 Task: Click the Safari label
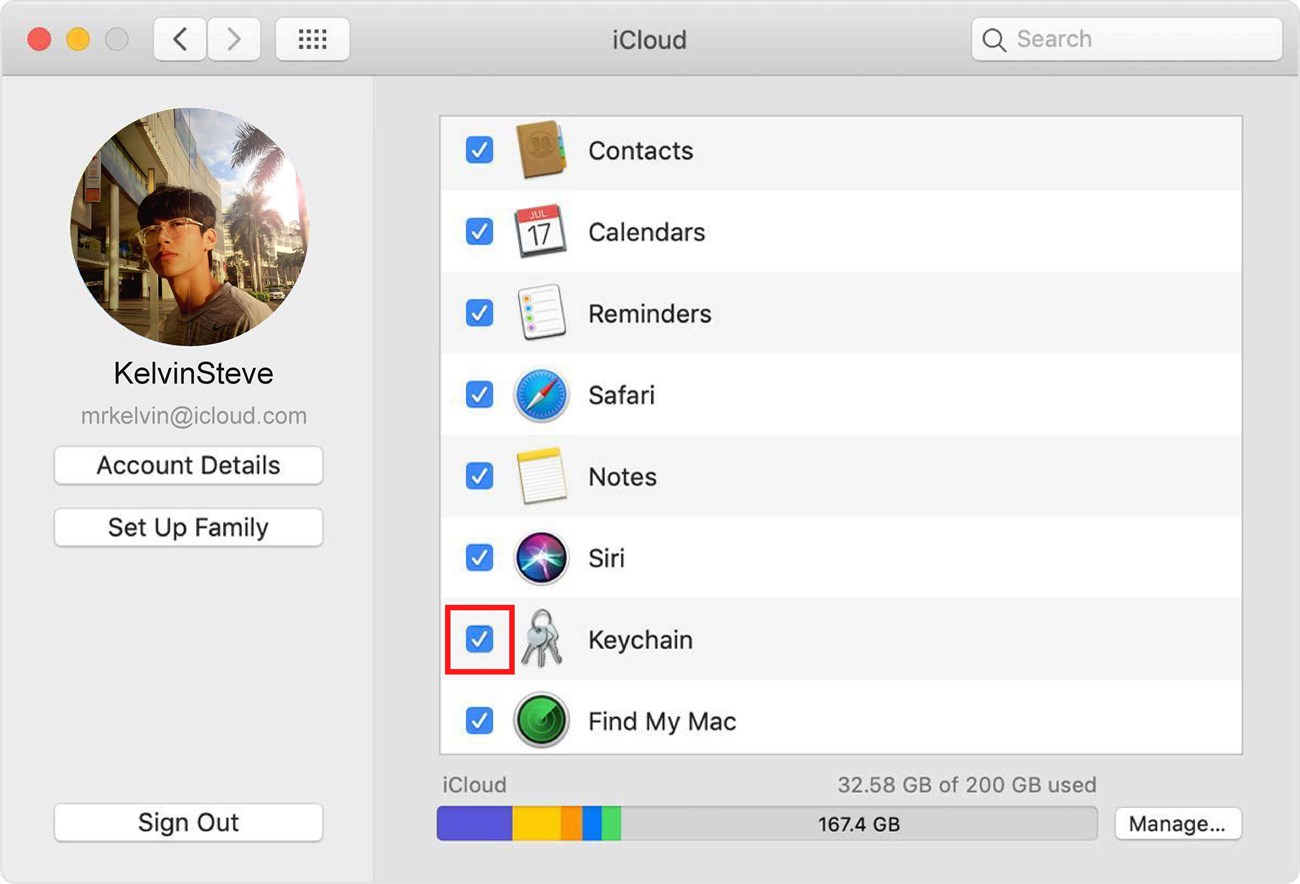[x=622, y=395]
